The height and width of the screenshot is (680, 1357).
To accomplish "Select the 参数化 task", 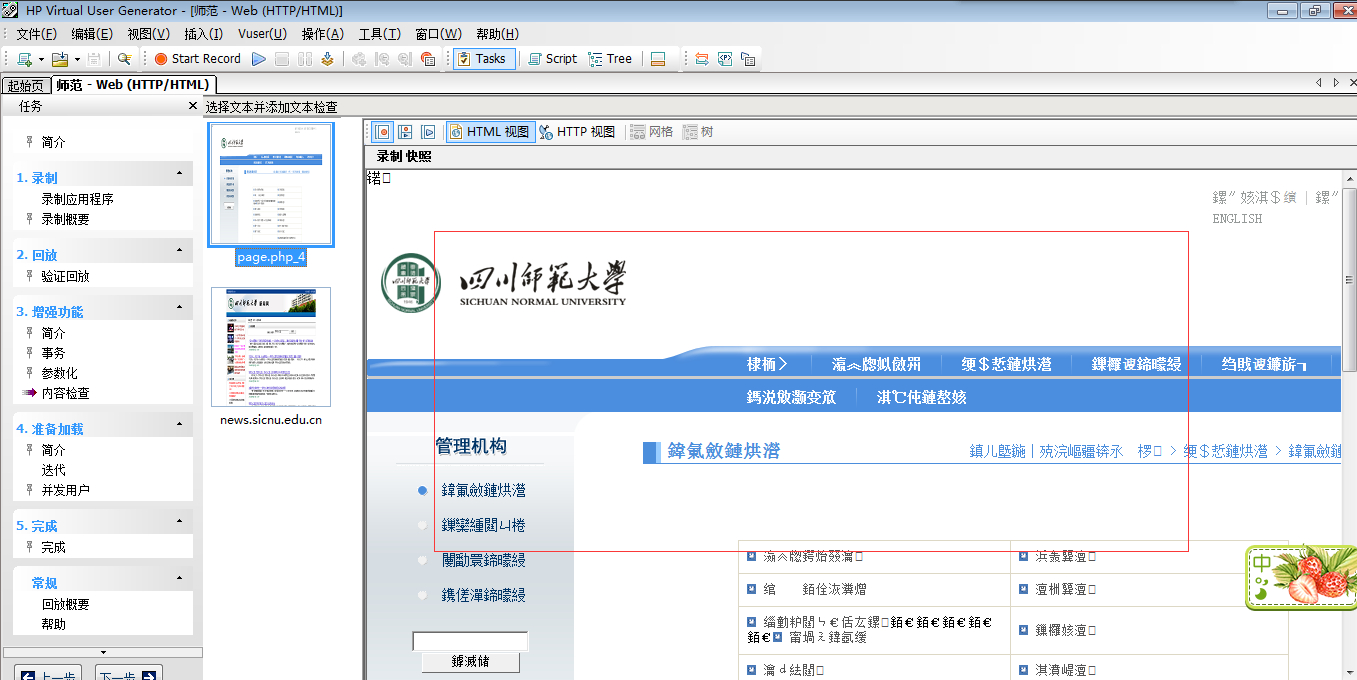I will 59,373.
